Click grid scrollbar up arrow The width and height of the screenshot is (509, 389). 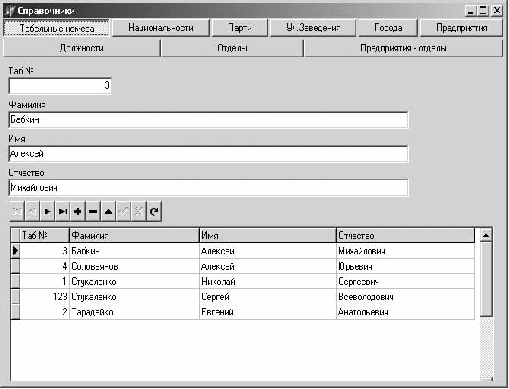(486, 235)
